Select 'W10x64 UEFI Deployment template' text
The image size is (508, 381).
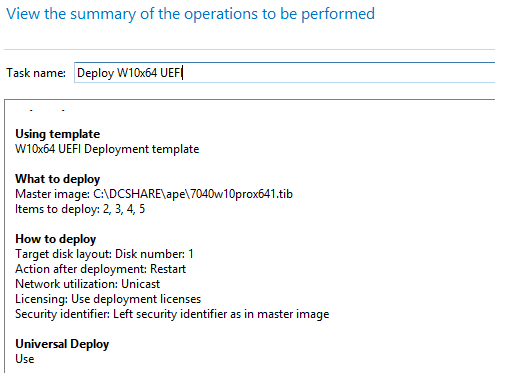[107, 149]
